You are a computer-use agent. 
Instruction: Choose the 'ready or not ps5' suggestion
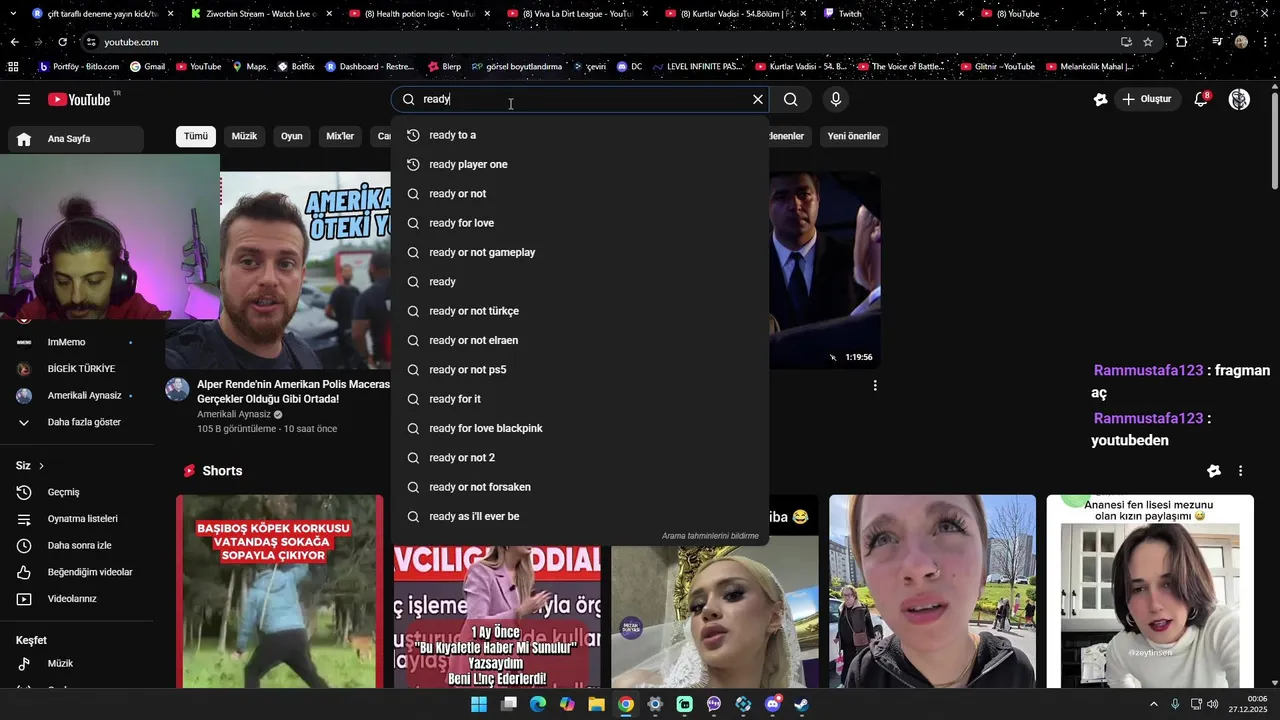(x=580, y=370)
